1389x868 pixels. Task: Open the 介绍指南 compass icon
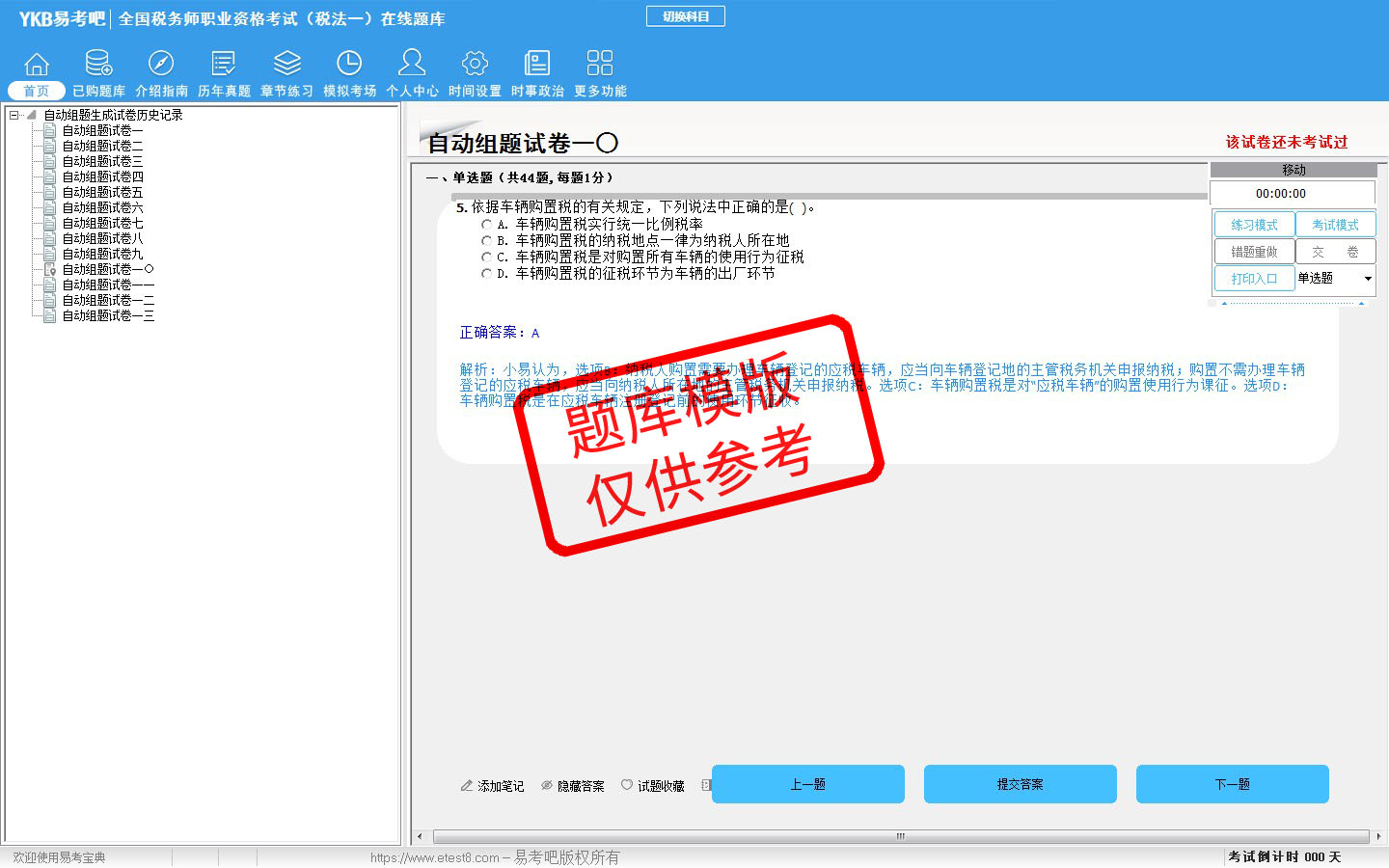(x=161, y=65)
